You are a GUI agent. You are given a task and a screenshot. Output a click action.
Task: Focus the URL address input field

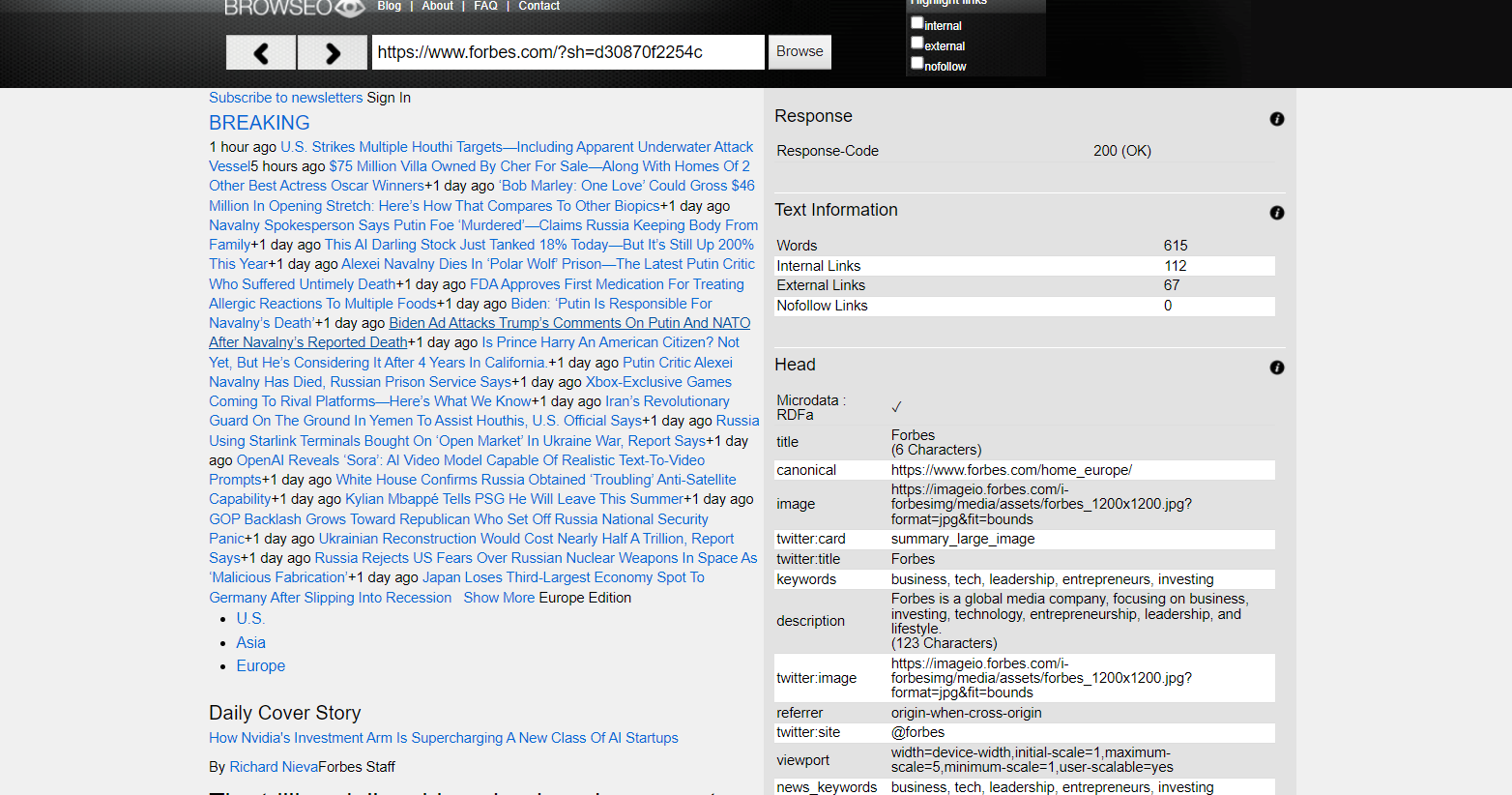point(567,52)
